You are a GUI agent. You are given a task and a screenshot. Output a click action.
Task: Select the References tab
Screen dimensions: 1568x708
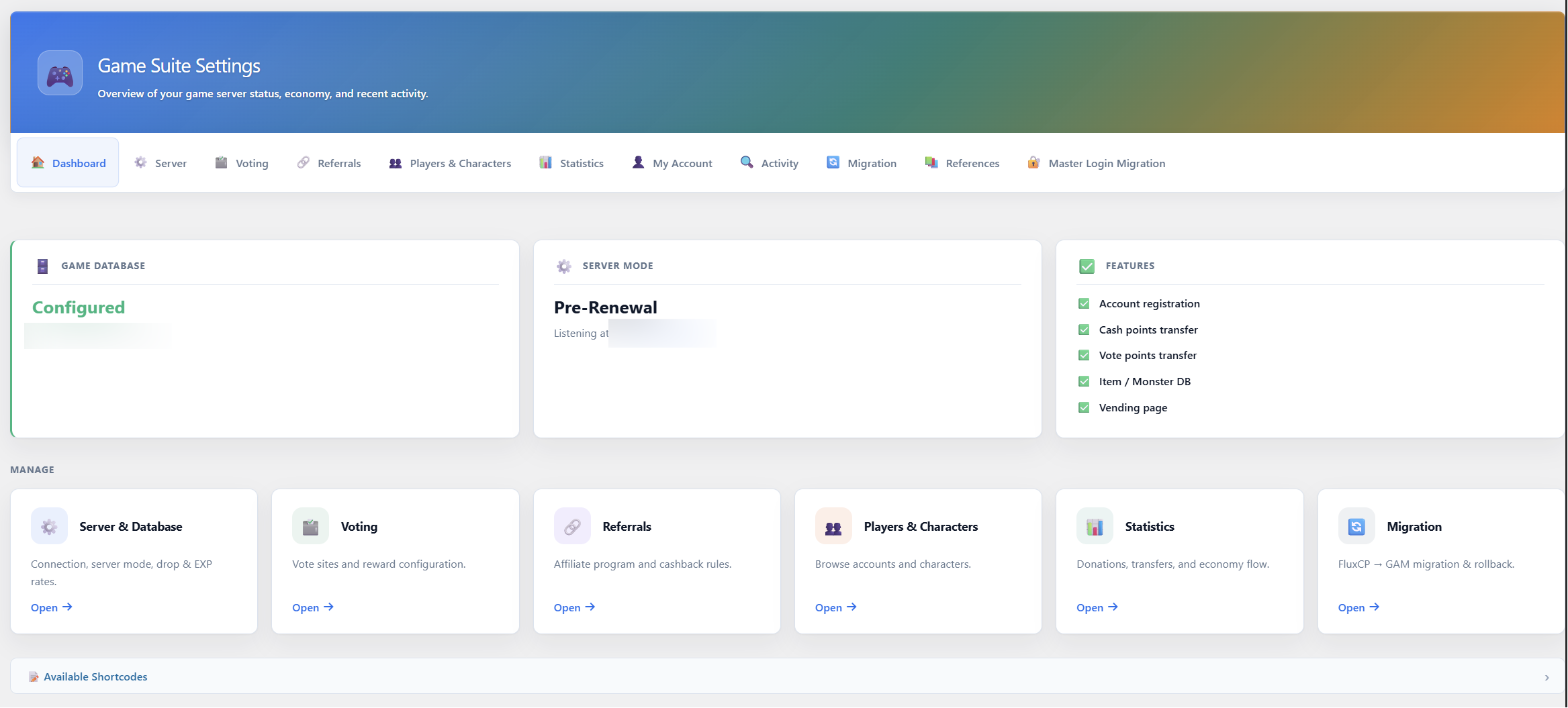tap(962, 162)
